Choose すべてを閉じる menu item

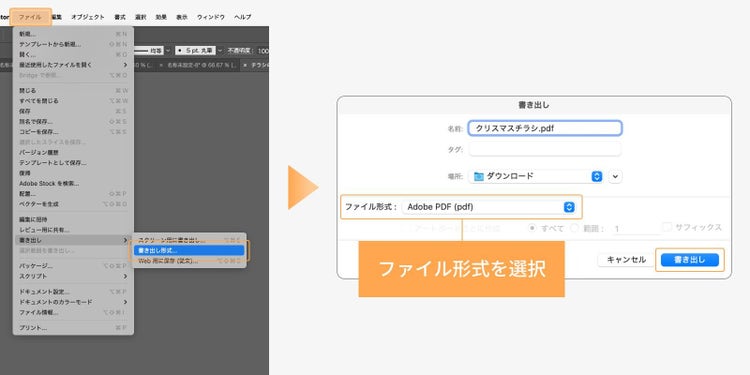73,101
